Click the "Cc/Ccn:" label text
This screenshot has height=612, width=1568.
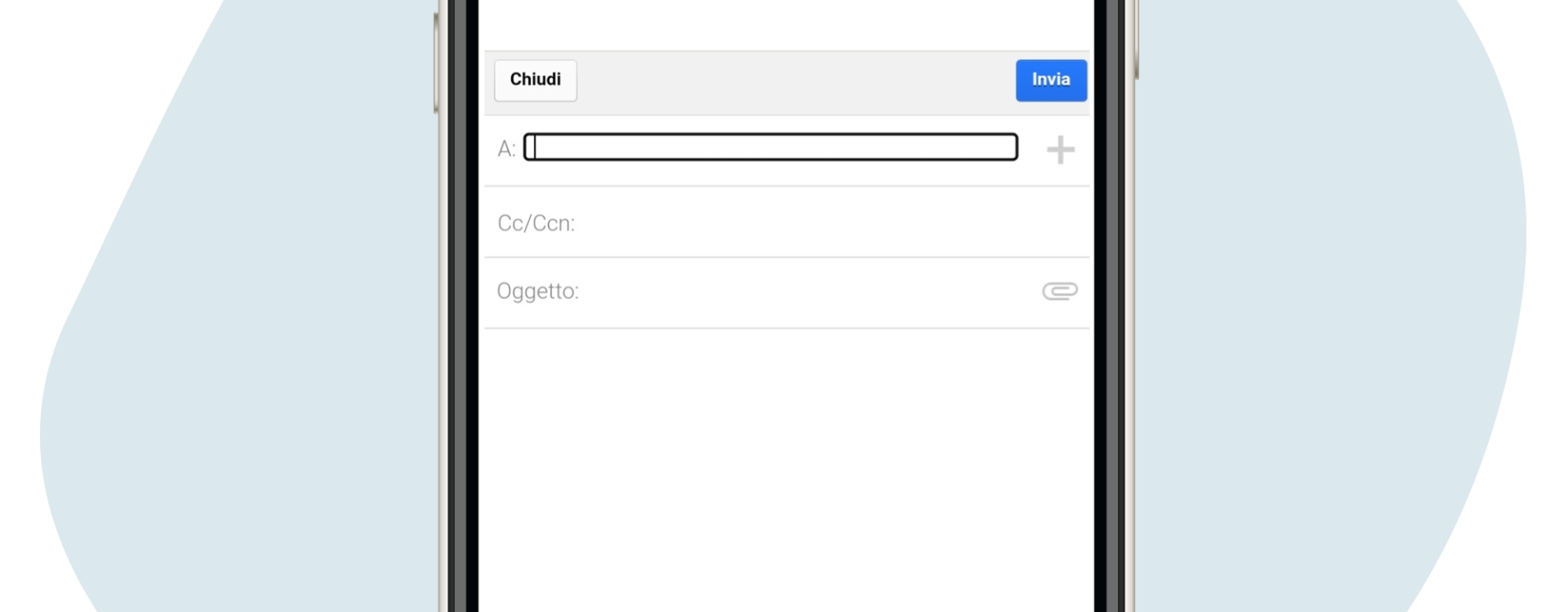[x=537, y=223]
